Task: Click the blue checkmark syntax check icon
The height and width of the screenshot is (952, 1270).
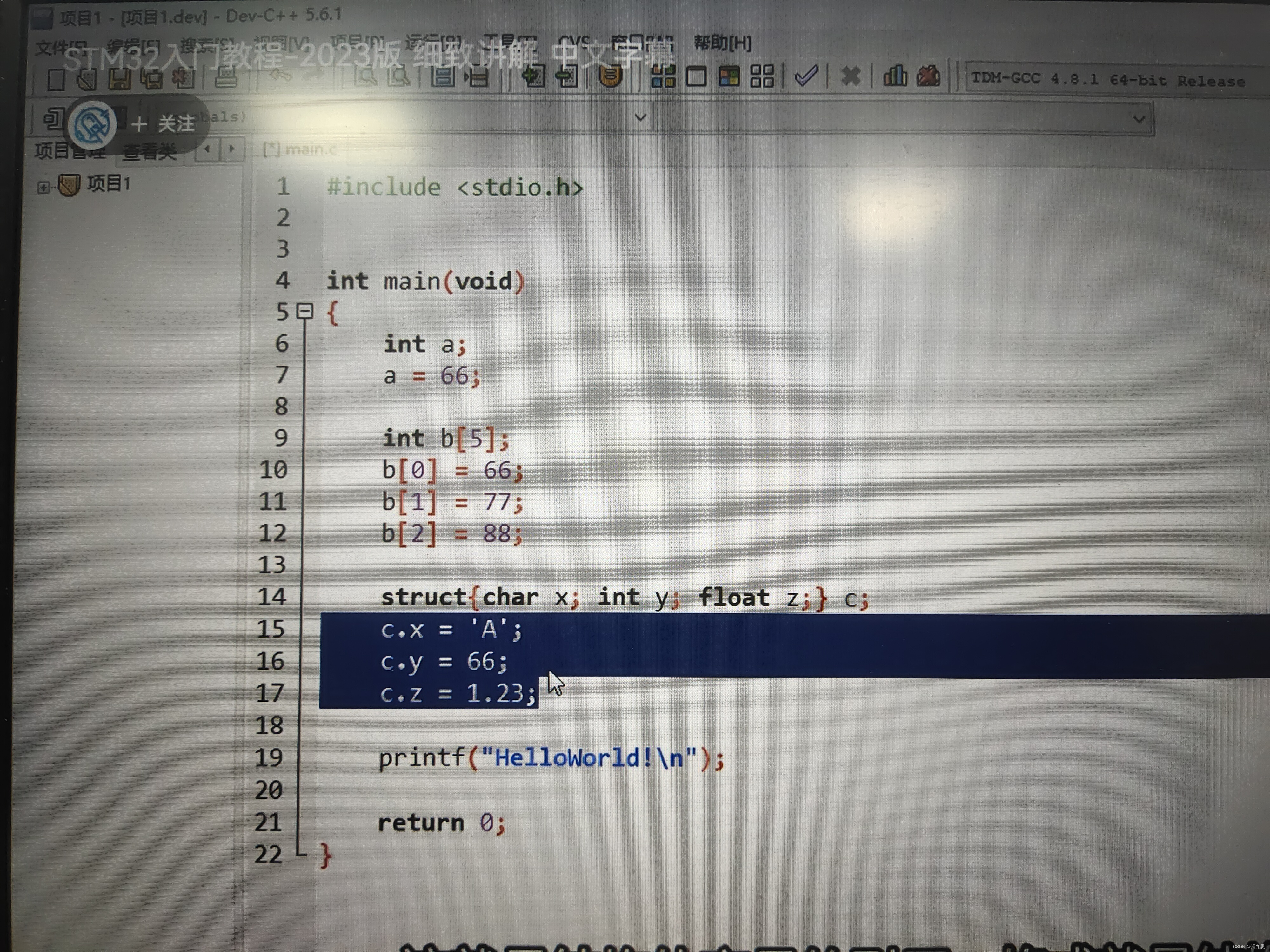Action: (x=805, y=75)
